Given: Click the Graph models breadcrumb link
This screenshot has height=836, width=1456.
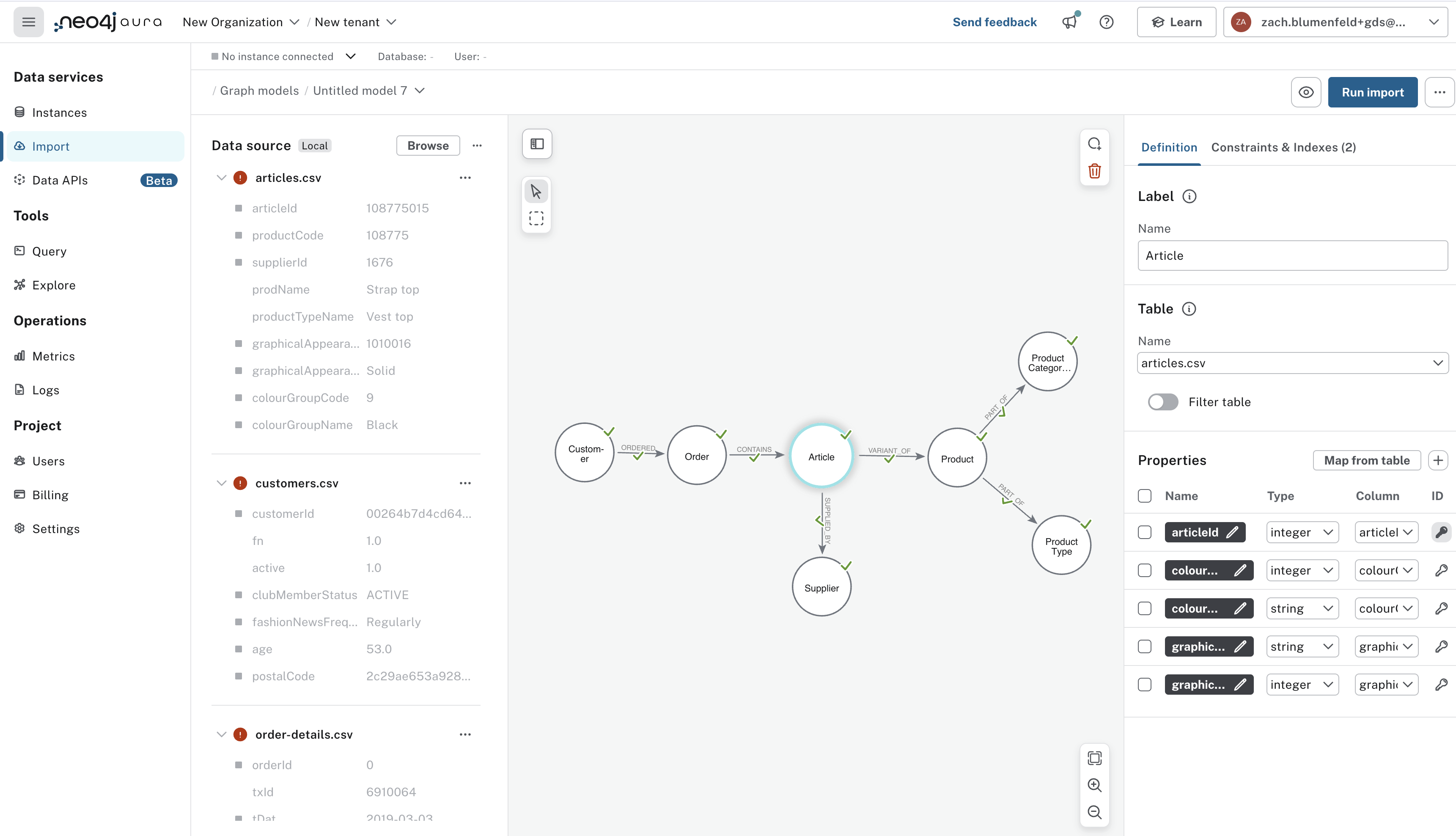Looking at the screenshot, I should point(259,91).
